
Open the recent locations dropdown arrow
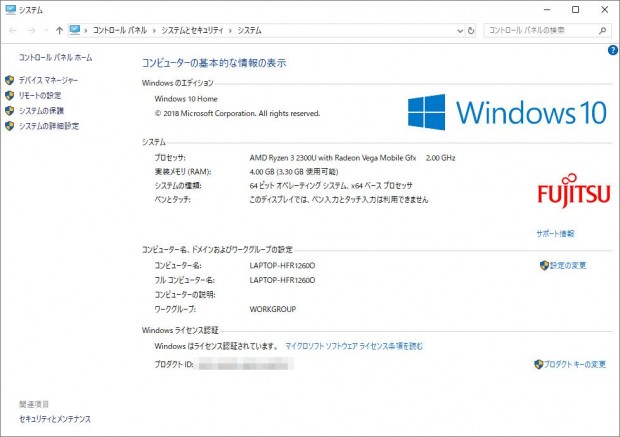click(x=46, y=30)
